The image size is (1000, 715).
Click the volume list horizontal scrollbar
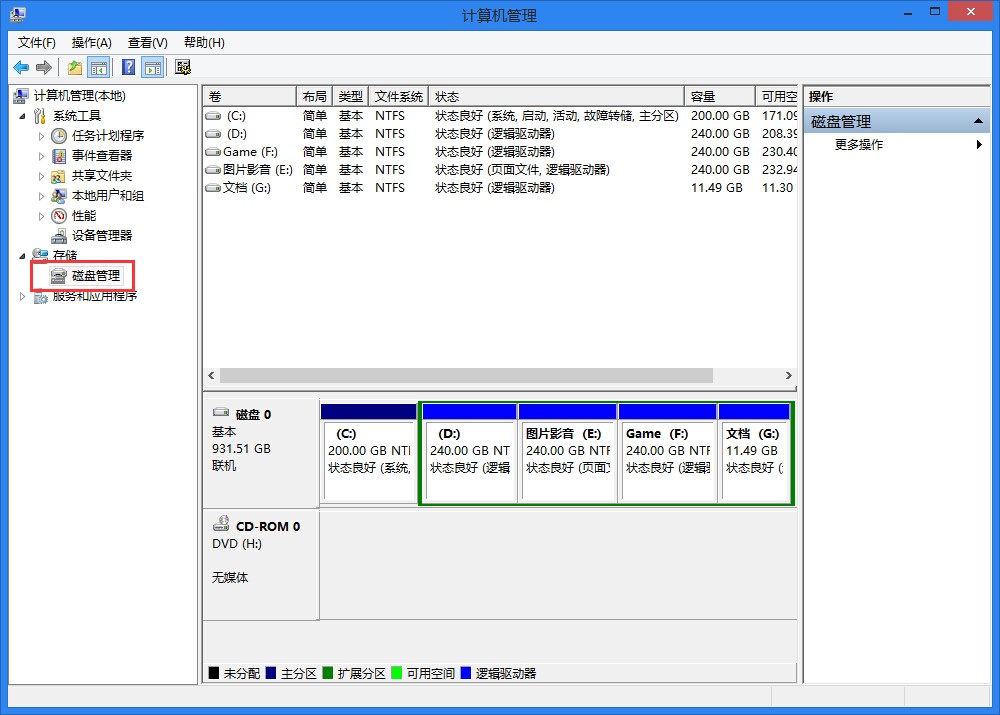tap(466, 376)
